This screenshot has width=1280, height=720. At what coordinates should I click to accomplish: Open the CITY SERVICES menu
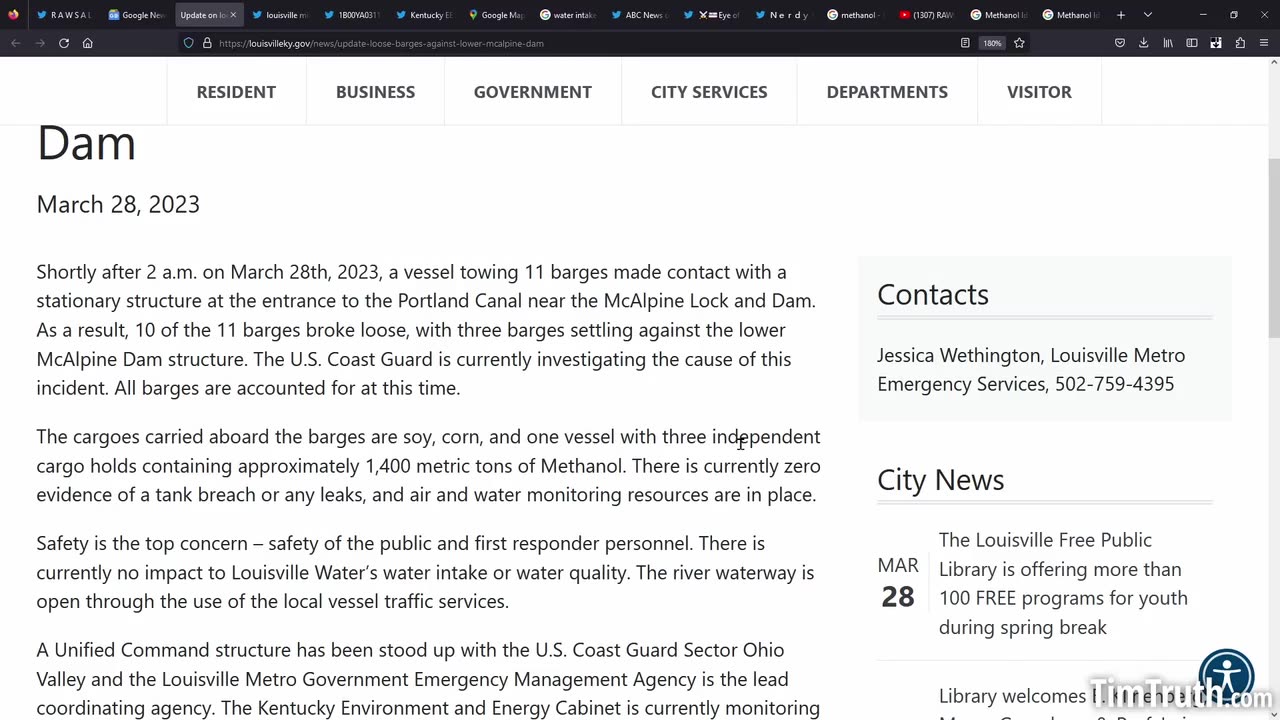coord(709,91)
